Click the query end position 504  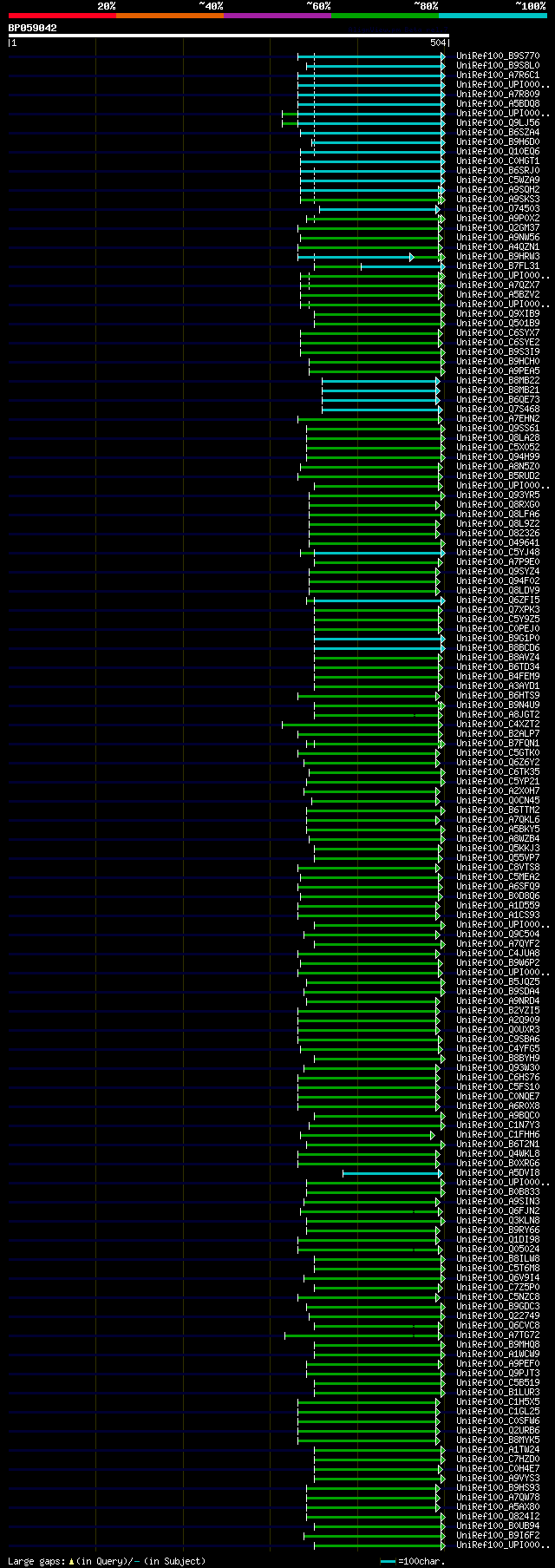point(438,43)
